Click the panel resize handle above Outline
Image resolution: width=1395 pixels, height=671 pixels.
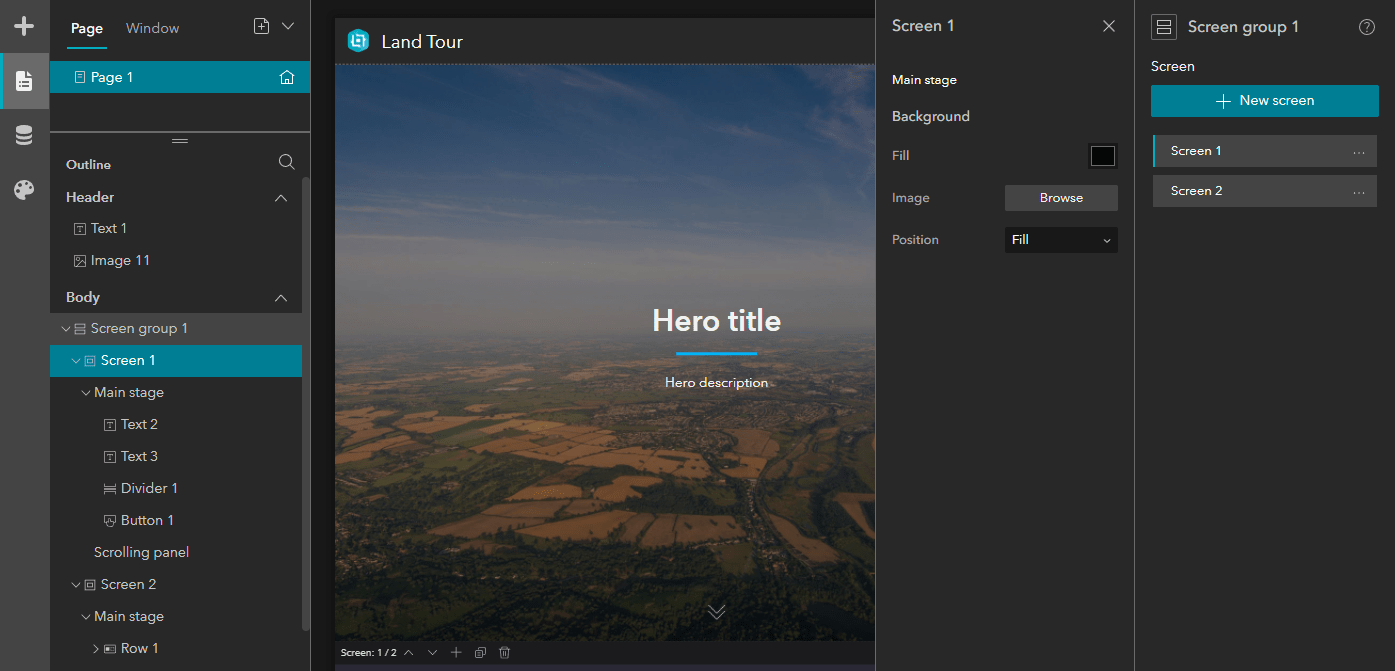point(180,141)
